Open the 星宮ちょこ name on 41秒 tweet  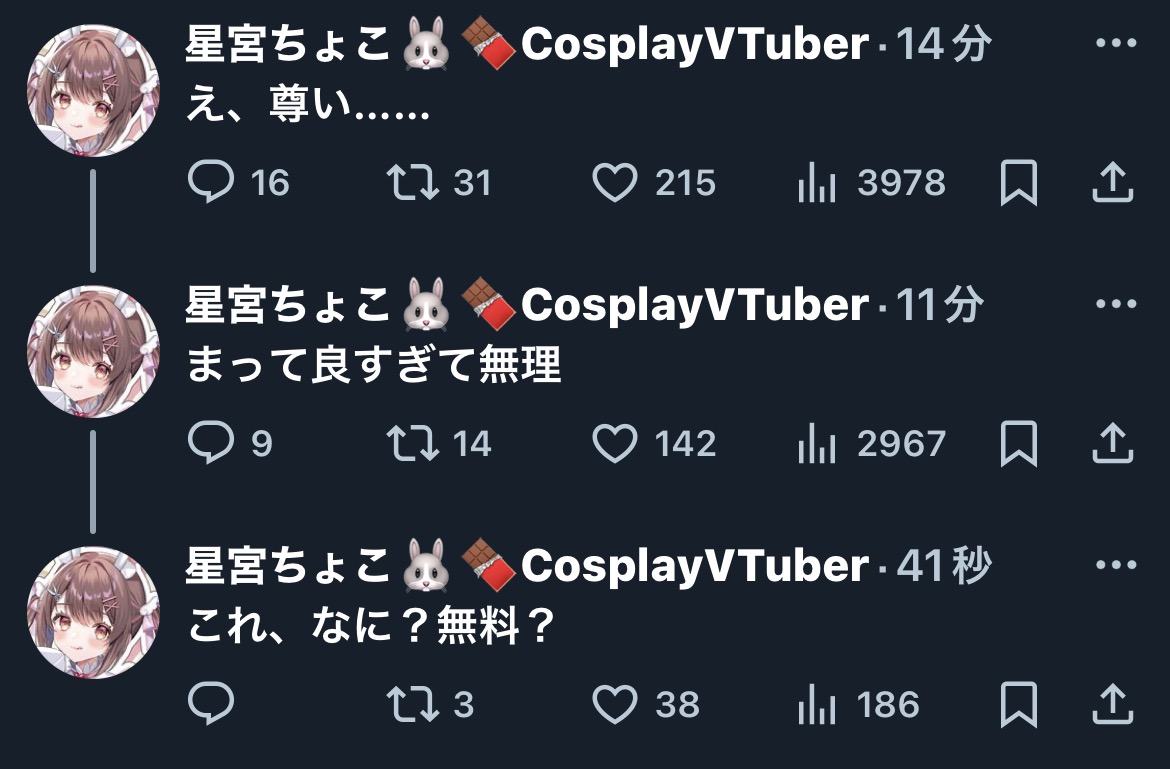287,565
